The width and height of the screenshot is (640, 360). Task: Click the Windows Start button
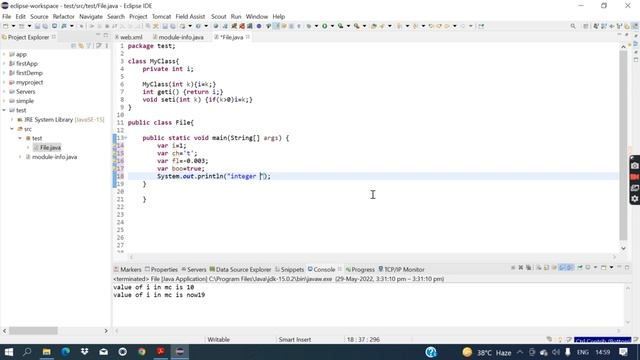[9, 352]
